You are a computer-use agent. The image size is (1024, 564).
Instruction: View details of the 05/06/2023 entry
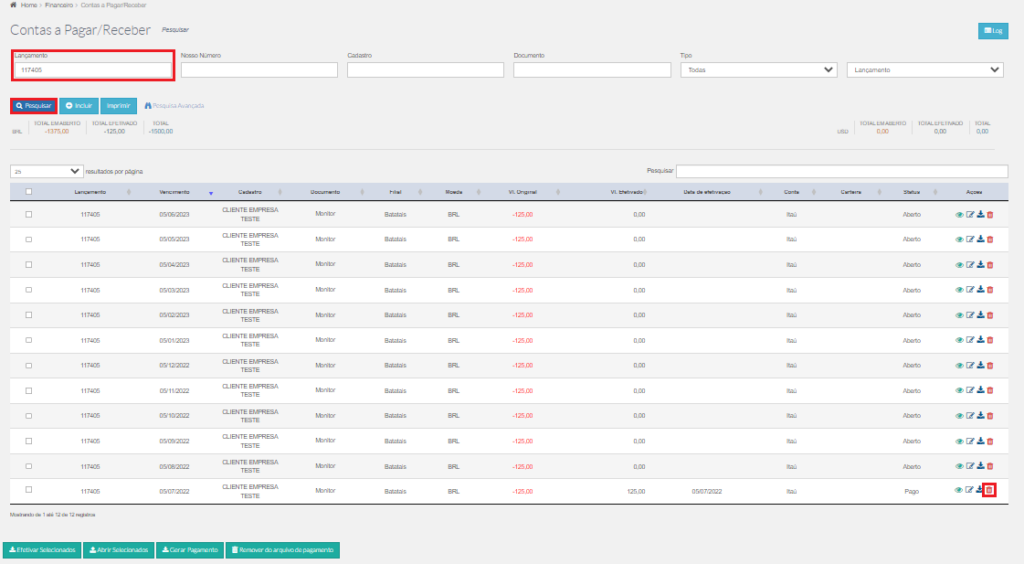tap(959, 215)
